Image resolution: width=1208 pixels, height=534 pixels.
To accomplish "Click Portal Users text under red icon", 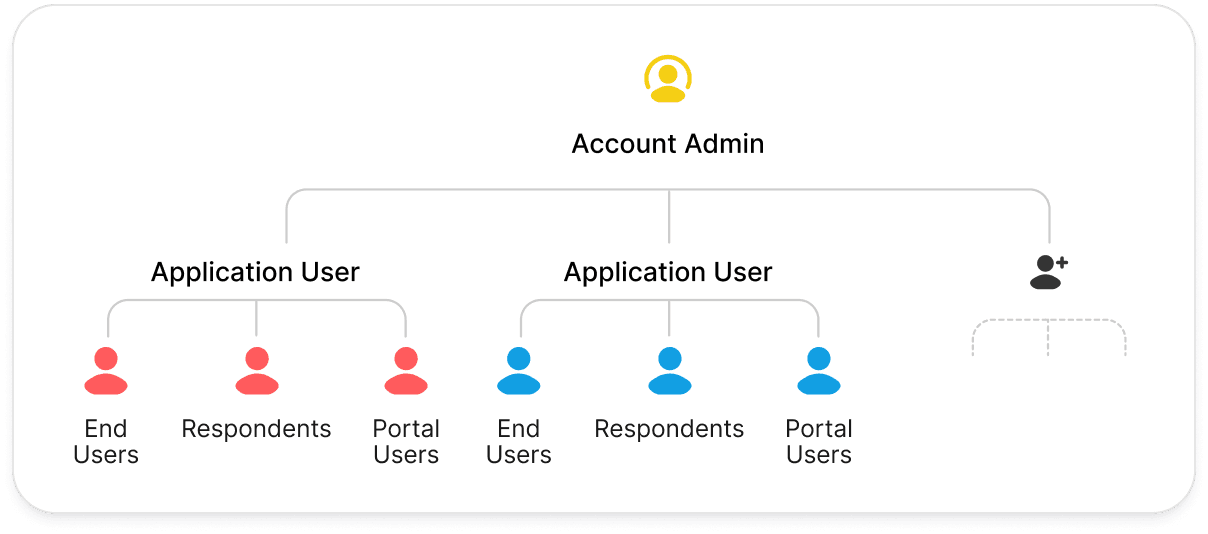I will pos(406,442).
